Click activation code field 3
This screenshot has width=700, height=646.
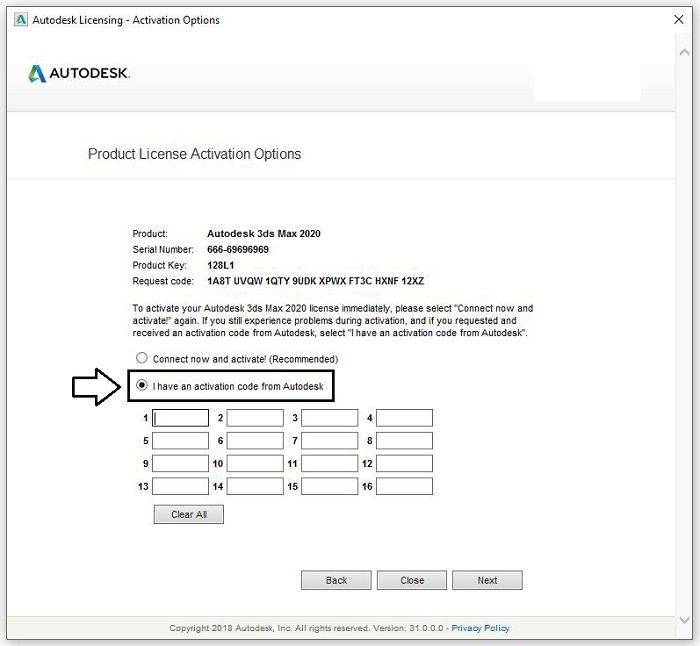pos(329,418)
